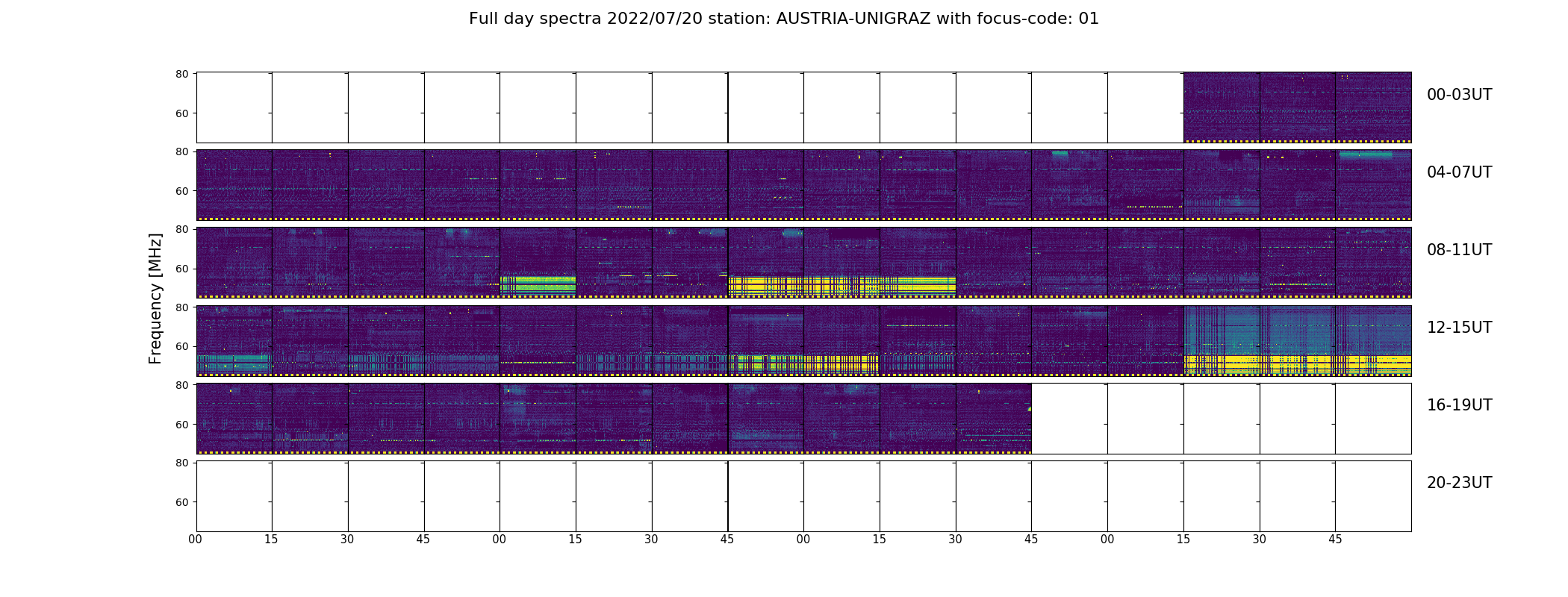Click the 80 tick of the 16-19UT row

(181, 384)
